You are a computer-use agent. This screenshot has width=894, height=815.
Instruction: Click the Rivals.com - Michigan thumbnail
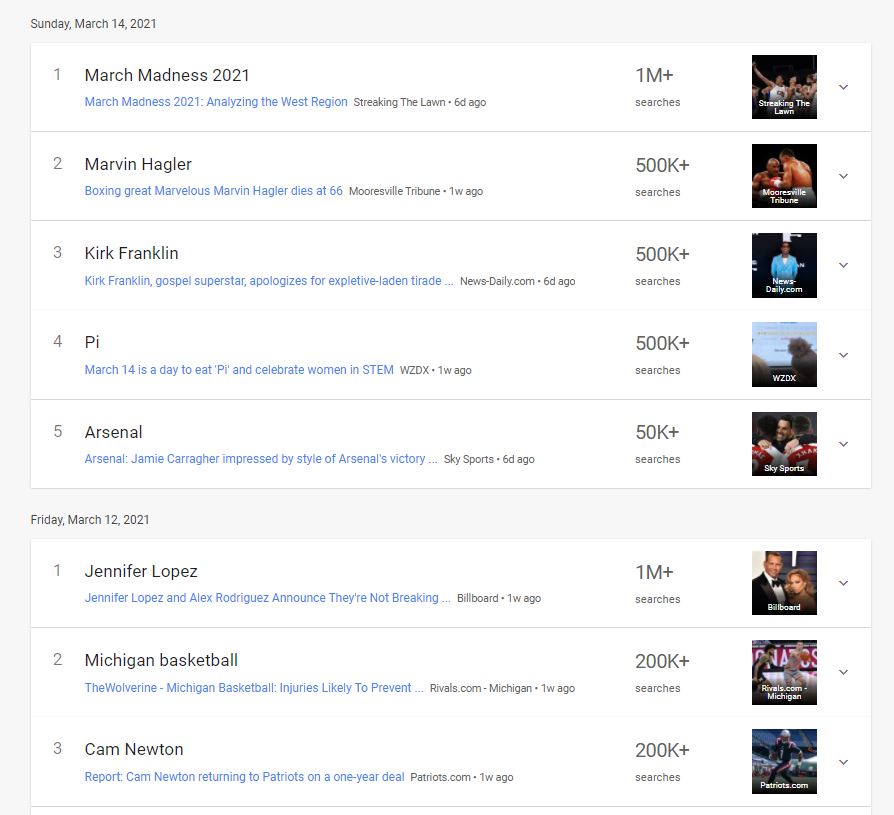point(784,672)
